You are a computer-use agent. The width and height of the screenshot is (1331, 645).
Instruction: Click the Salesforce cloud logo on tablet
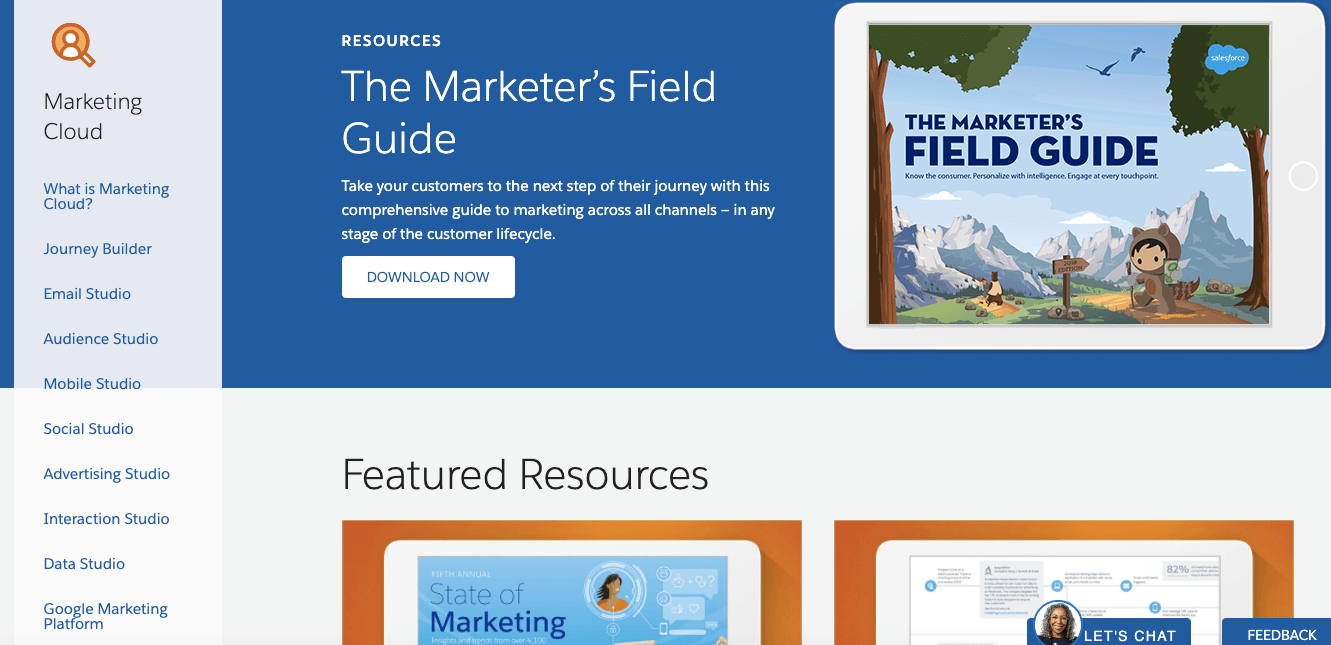click(1227, 58)
